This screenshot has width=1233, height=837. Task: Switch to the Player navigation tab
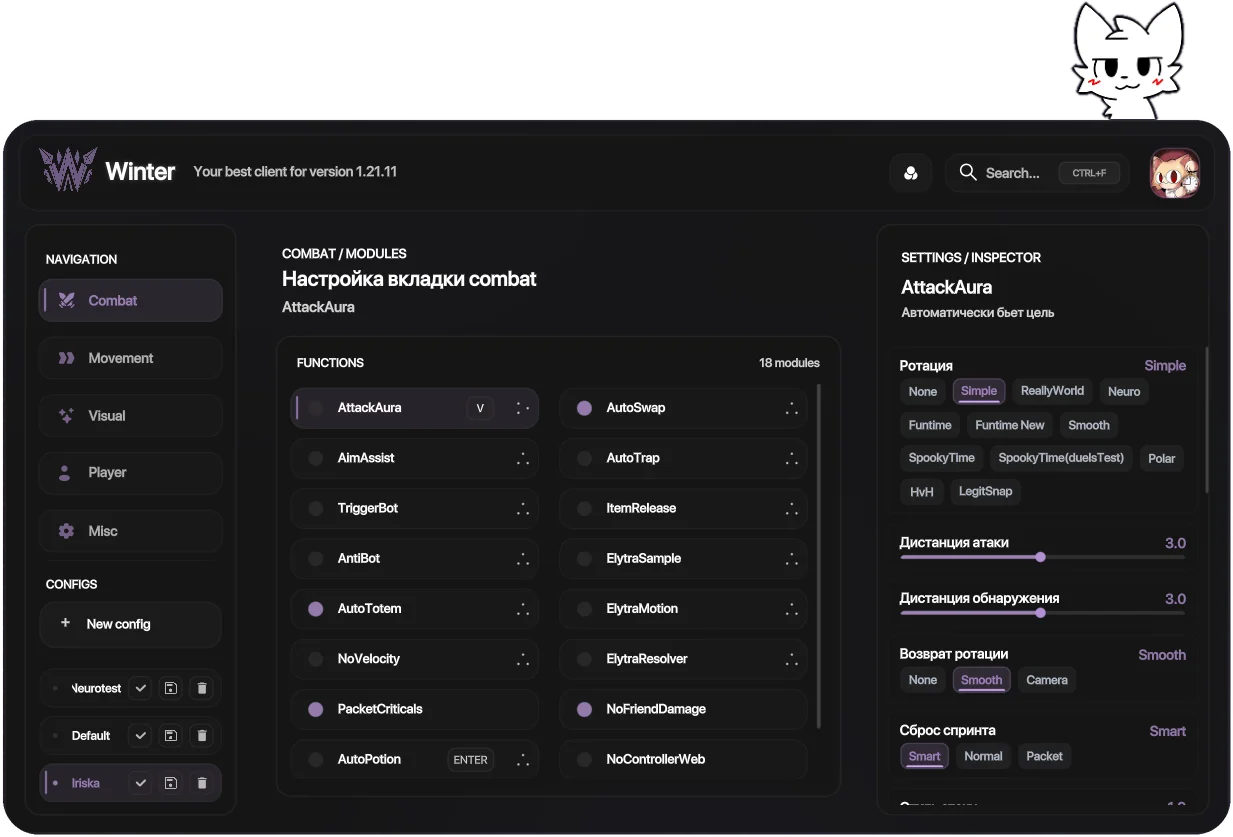(x=131, y=472)
